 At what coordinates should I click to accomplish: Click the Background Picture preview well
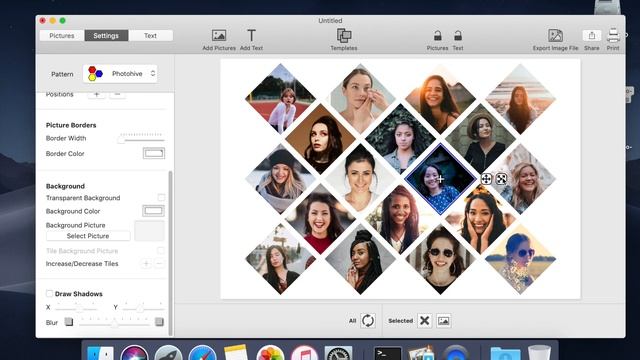pyautogui.click(x=149, y=231)
